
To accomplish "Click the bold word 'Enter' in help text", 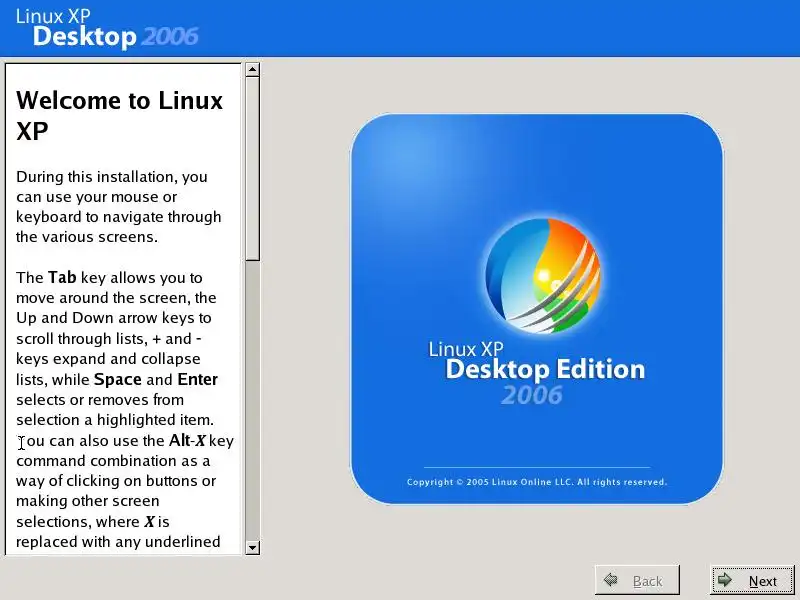I will point(197,380).
